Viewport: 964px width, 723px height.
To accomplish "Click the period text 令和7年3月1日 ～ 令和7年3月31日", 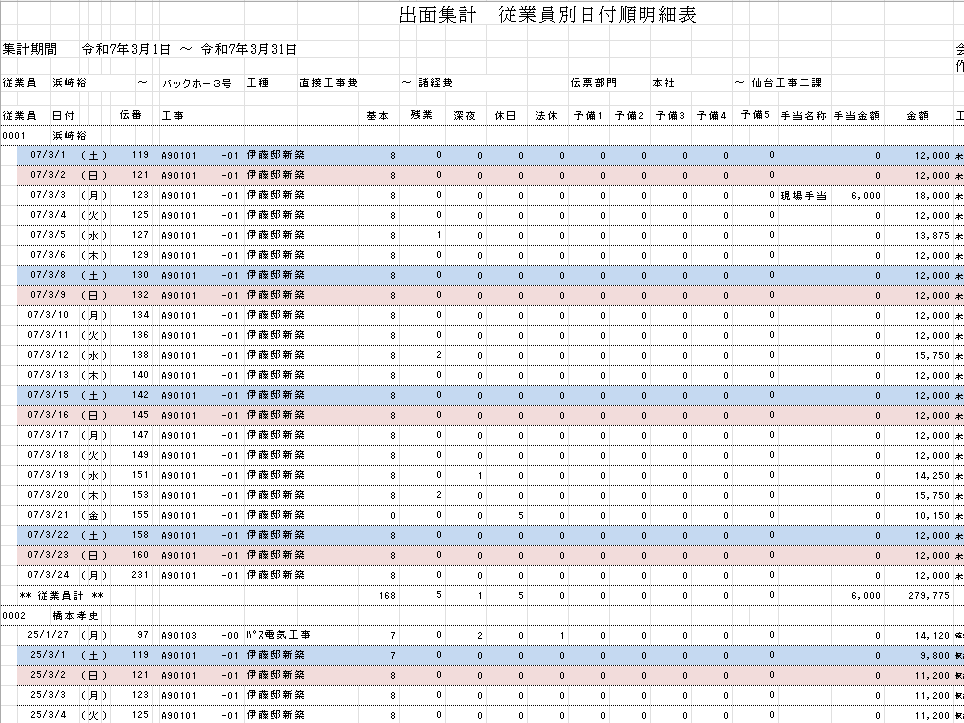I will (189, 50).
